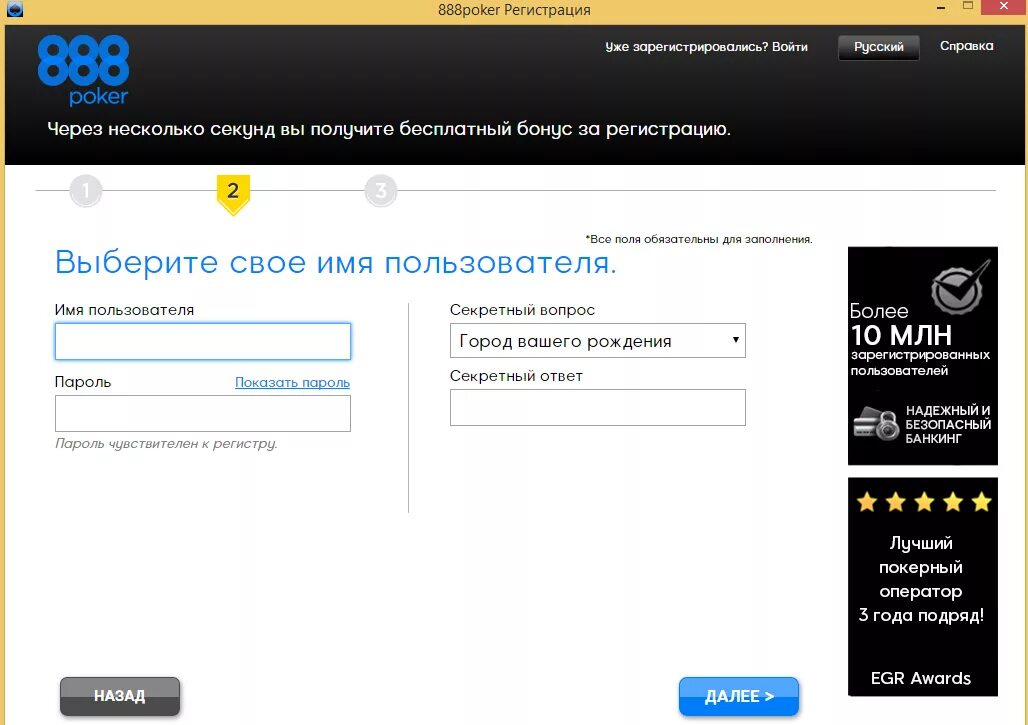
Task: Click the yellow step 2 marker
Action: pyautogui.click(x=233, y=194)
